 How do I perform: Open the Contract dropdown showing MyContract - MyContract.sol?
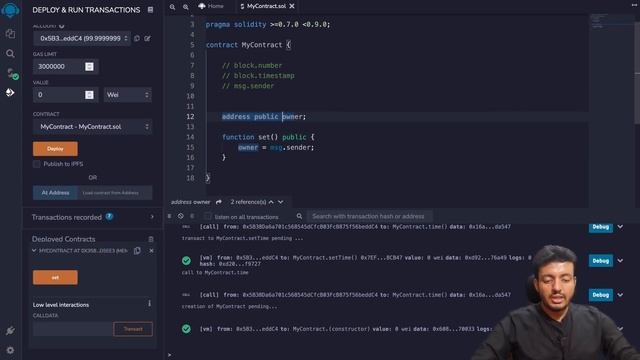[92, 127]
